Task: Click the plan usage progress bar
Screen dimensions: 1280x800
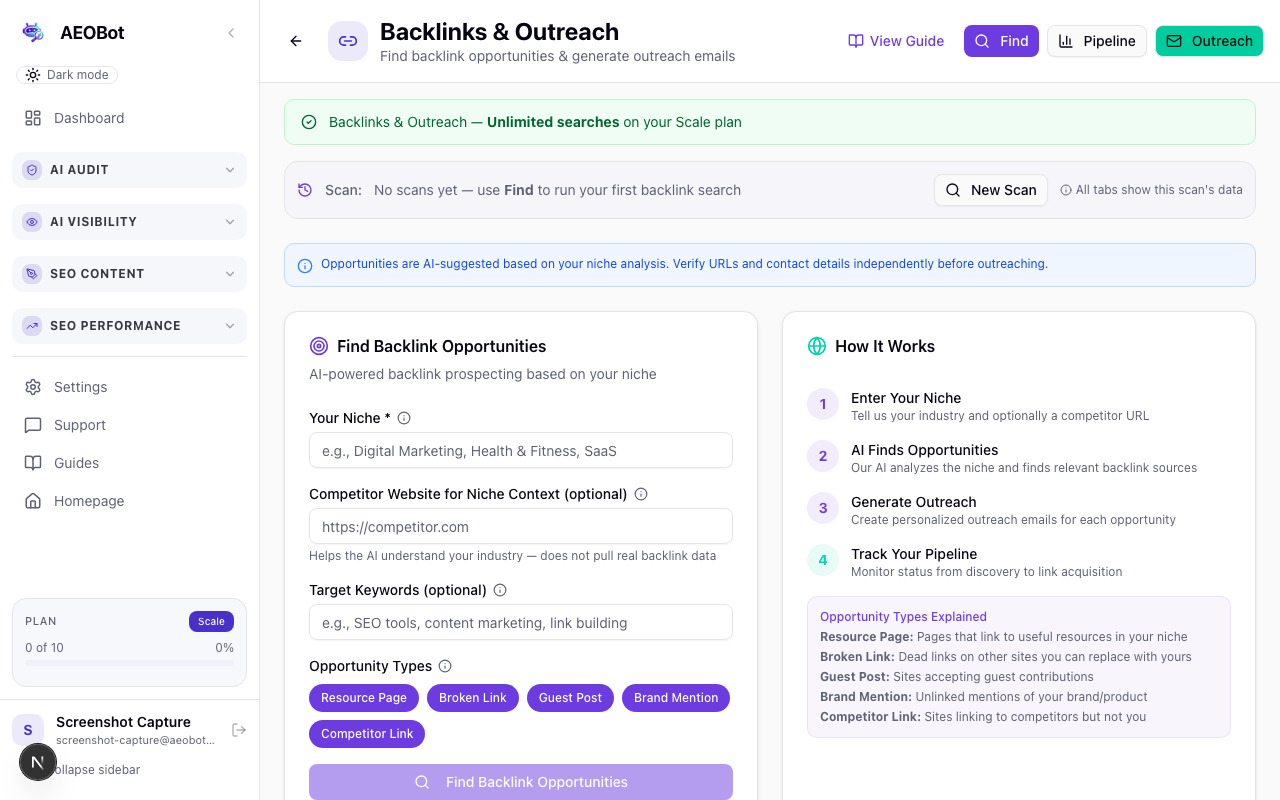Action: coord(129,663)
